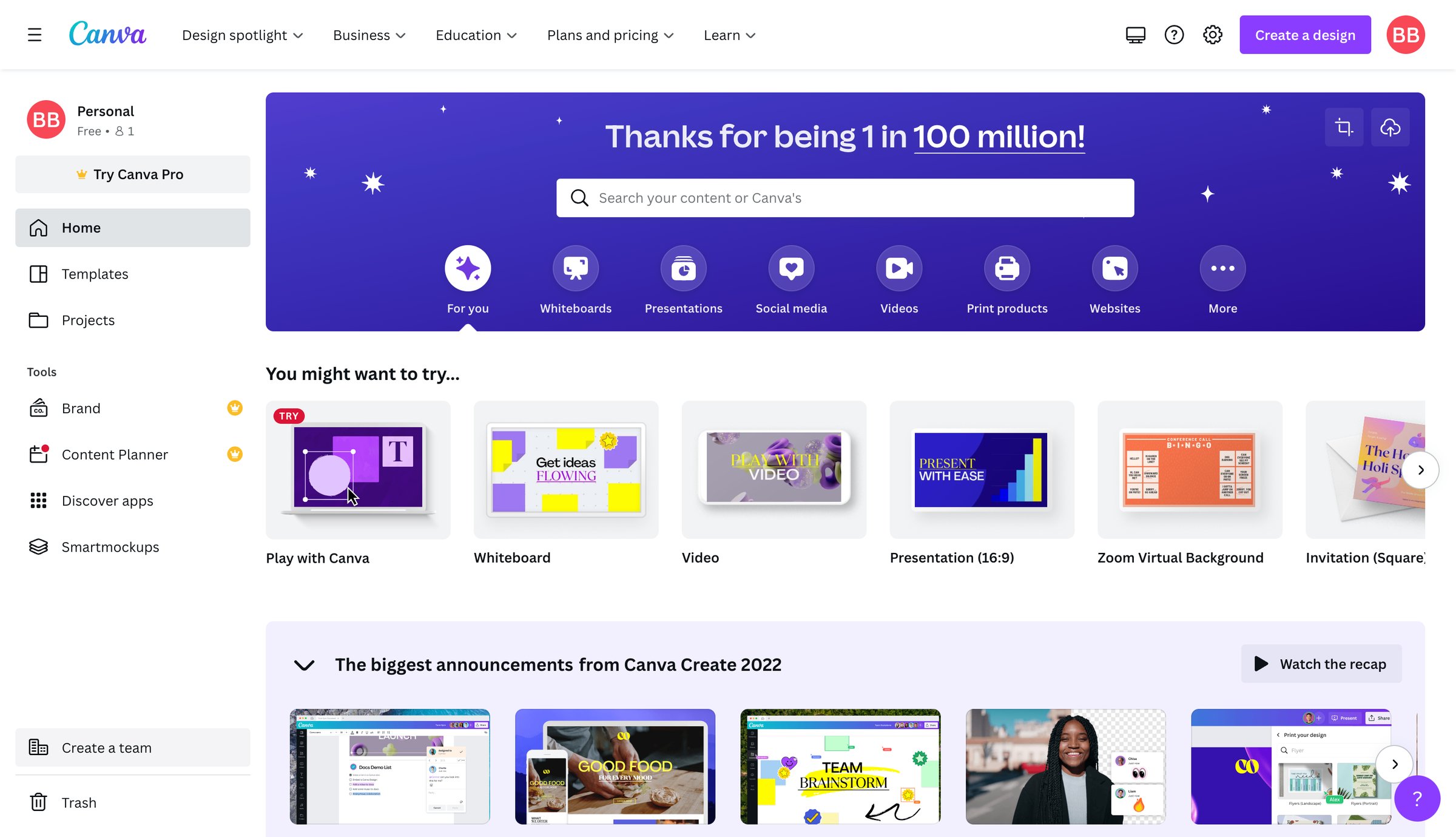Go to Home in sidebar
This screenshot has width=1456, height=837.
click(x=133, y=228)
